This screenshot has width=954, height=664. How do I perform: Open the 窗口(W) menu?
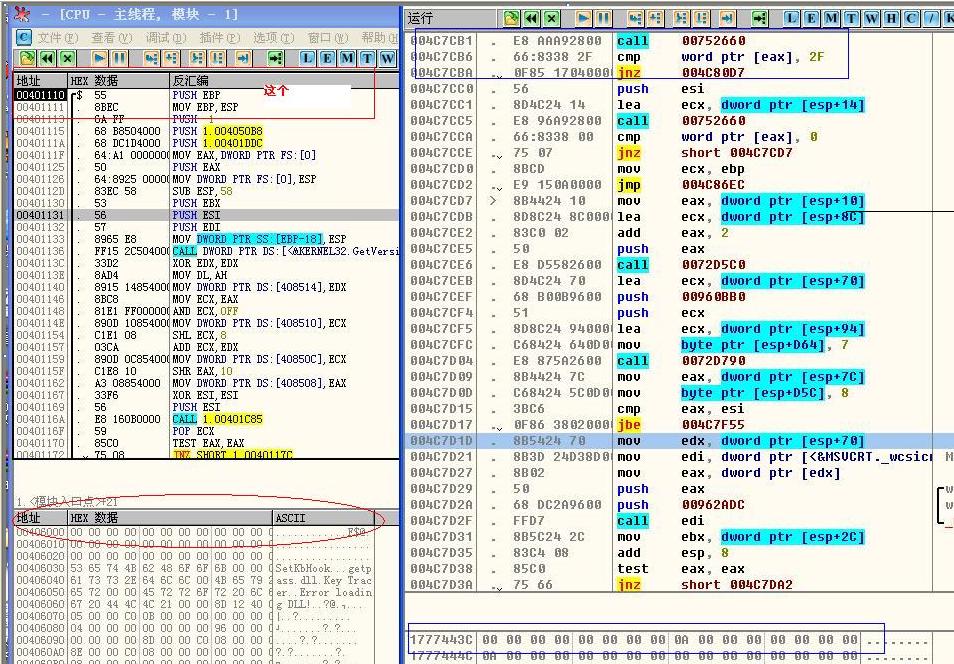(x=328, y=38)
